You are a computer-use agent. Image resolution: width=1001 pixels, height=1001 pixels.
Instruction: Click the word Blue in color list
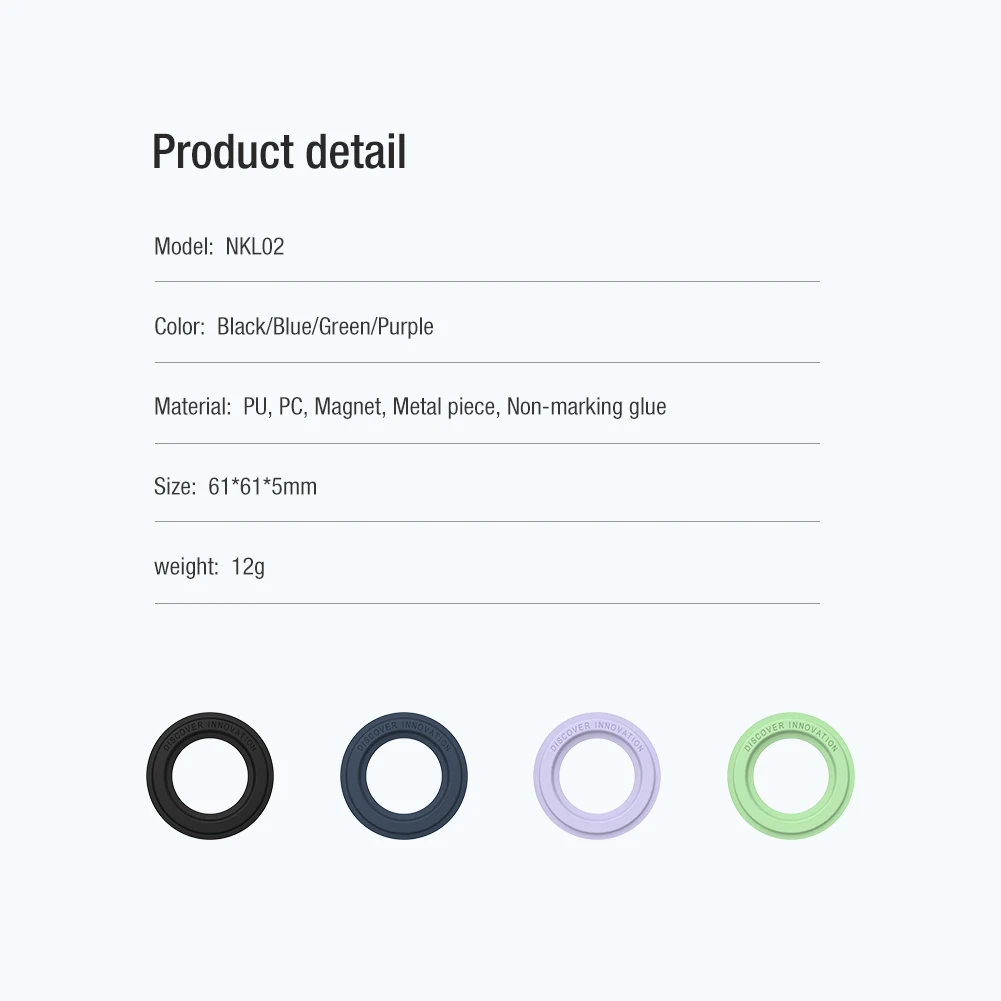[294, 326]
